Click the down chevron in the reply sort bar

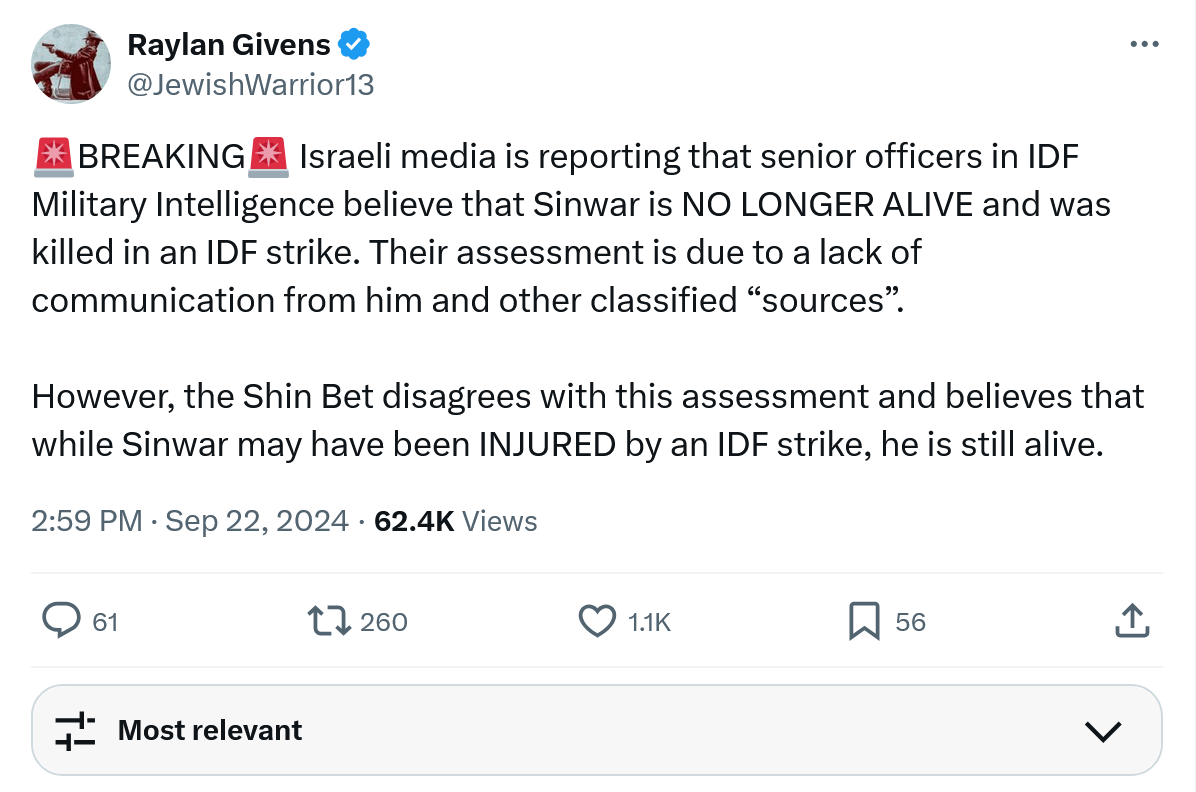coord(1102,731)
